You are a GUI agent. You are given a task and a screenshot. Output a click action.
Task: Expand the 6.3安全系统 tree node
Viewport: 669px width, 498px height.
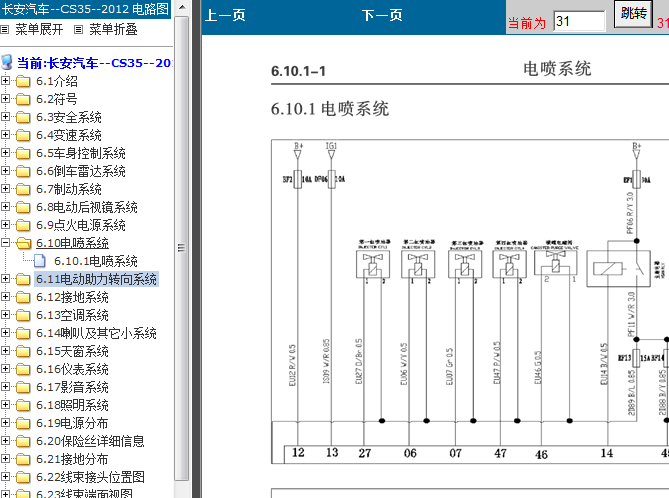pyautogui.click(x=6, y=116)
